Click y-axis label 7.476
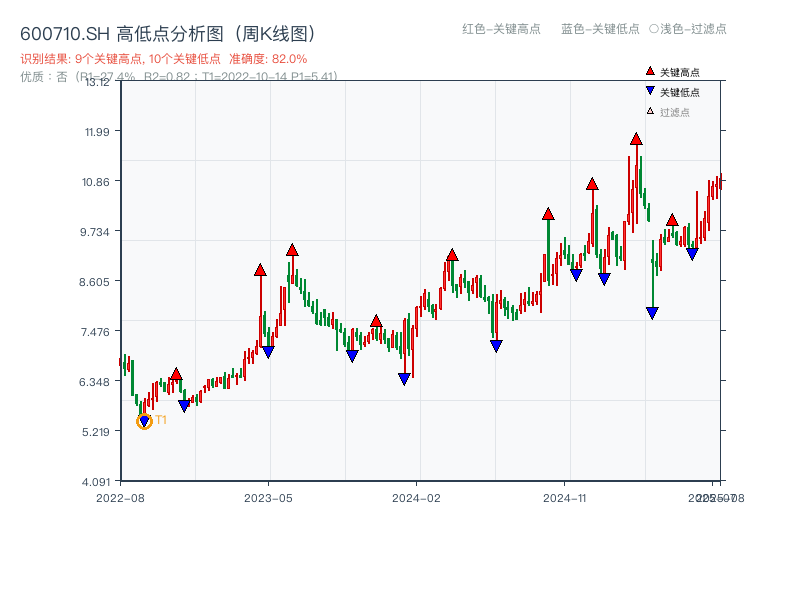 coord(95,332)
